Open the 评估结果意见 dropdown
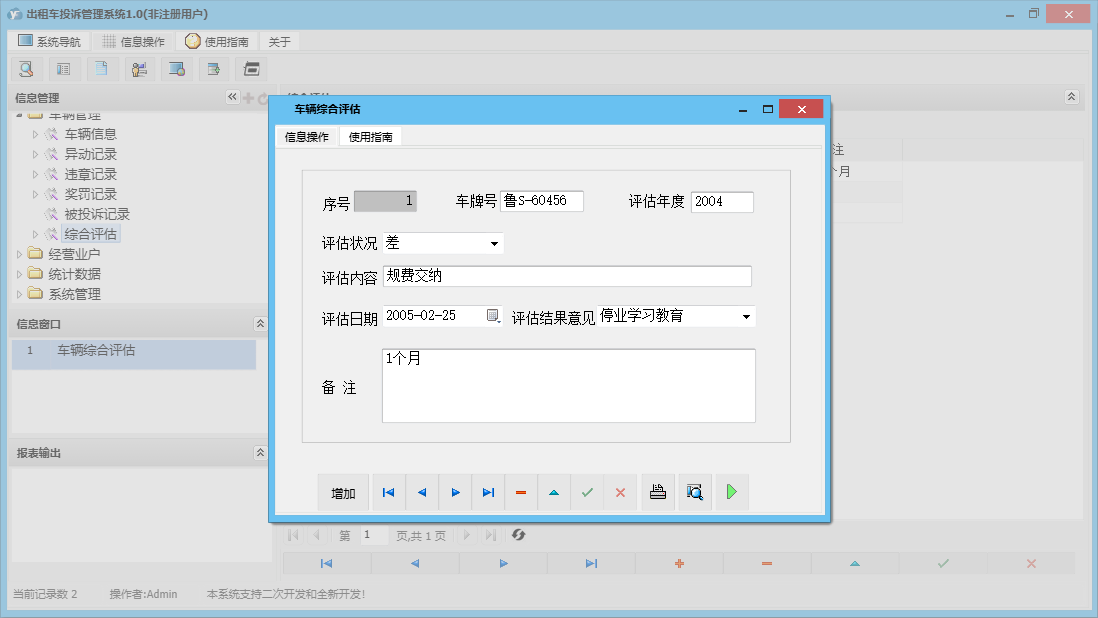1098x618 pixels. pyautogui.click(x=744, y=316)
